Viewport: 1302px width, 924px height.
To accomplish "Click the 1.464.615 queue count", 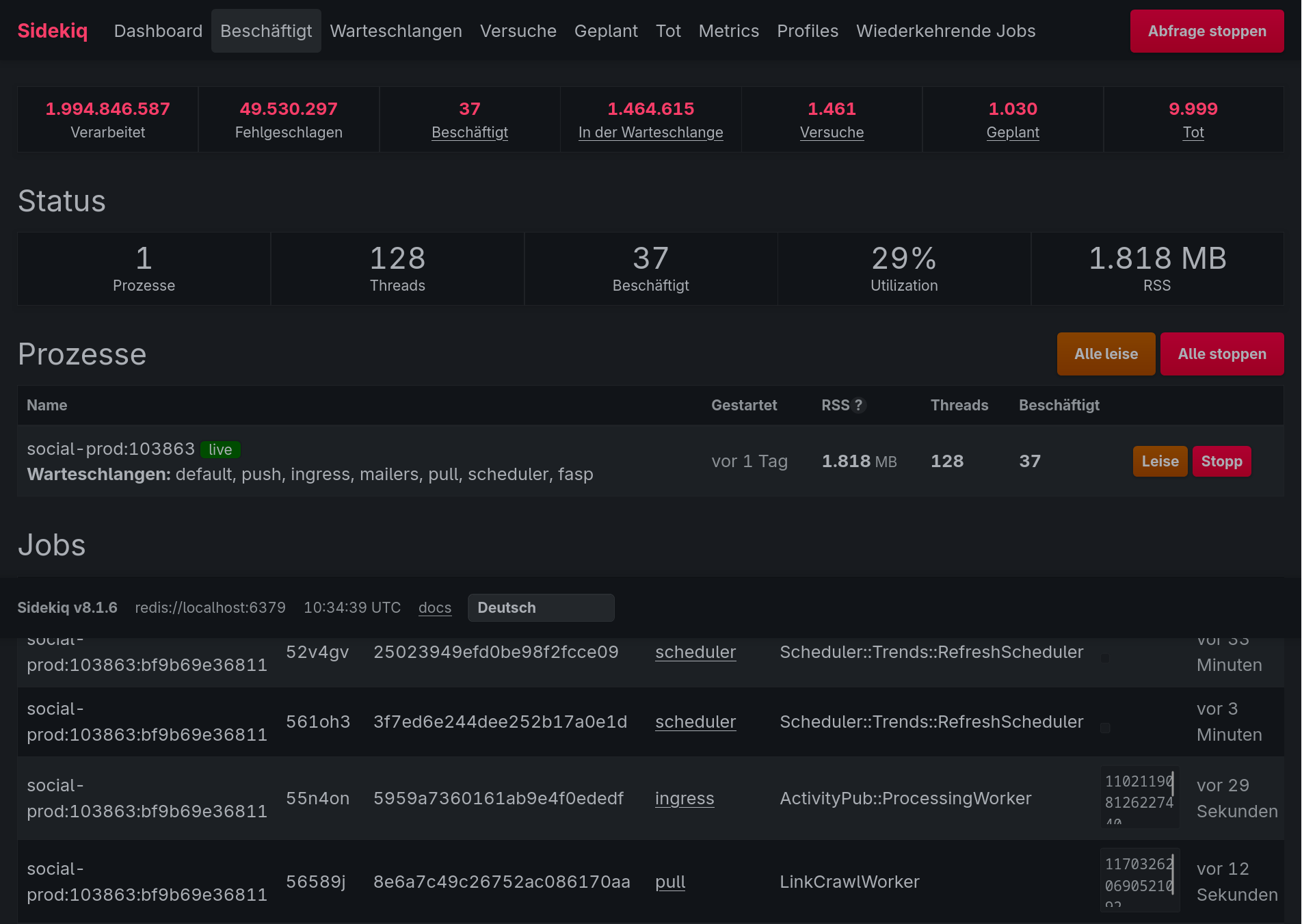I will (651, 109).
